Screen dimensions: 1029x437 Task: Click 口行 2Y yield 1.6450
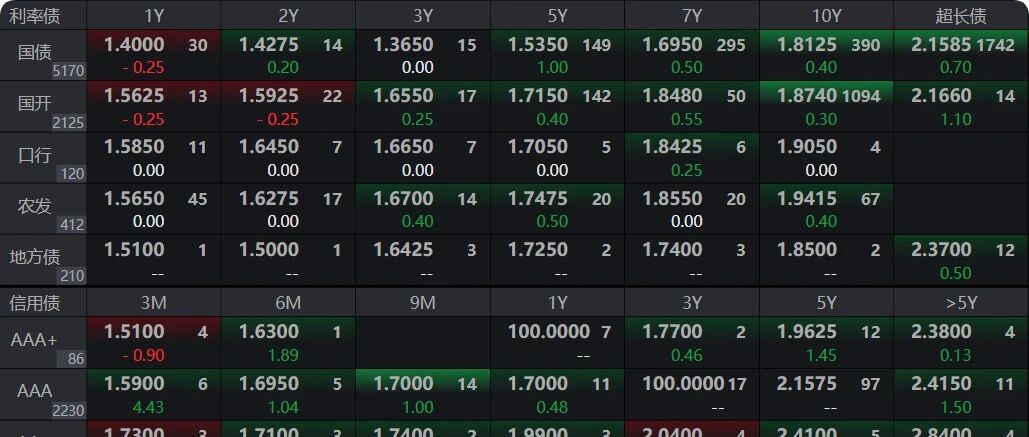269,146
